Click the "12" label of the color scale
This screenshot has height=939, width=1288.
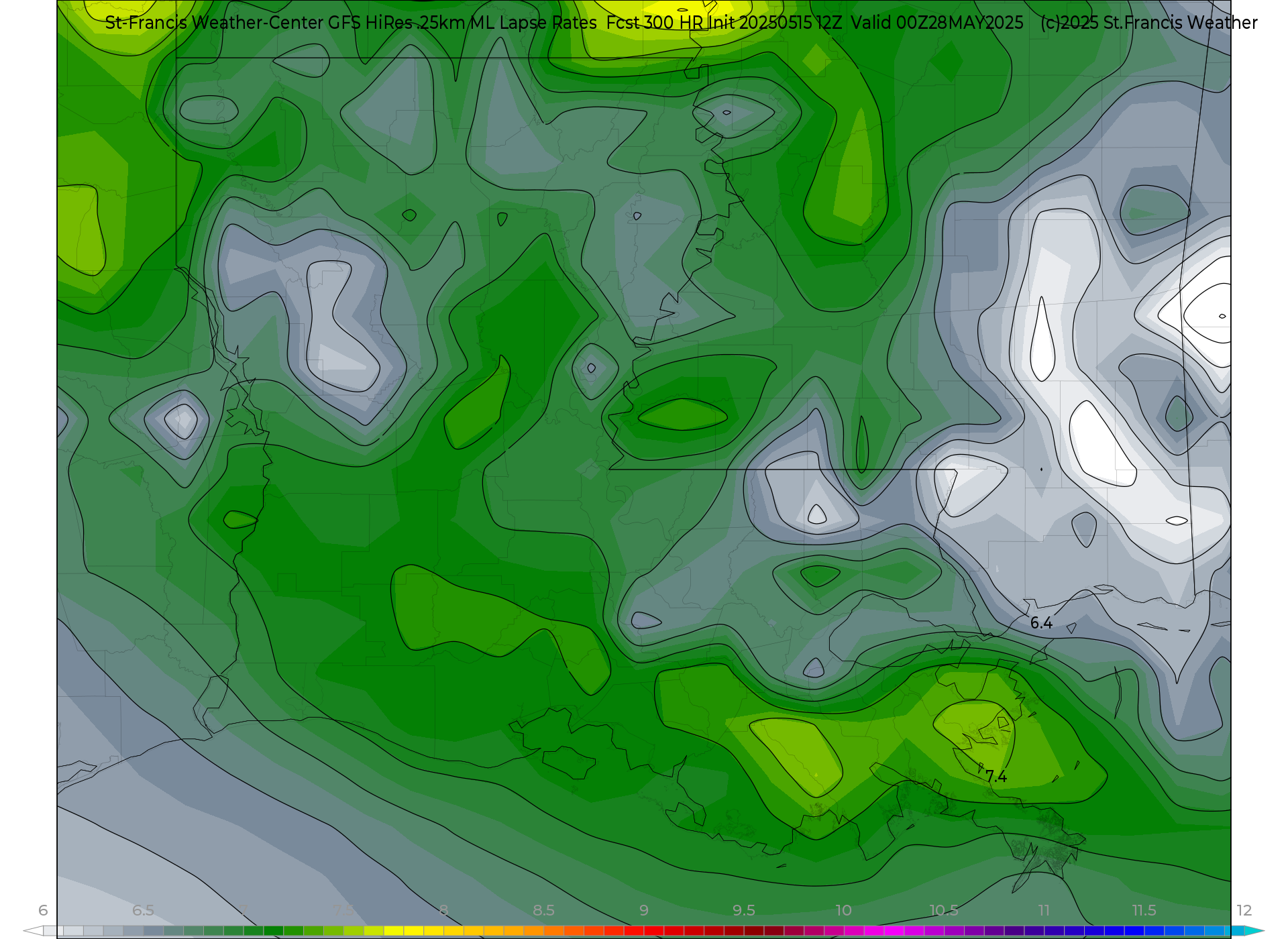[1244, 910]
